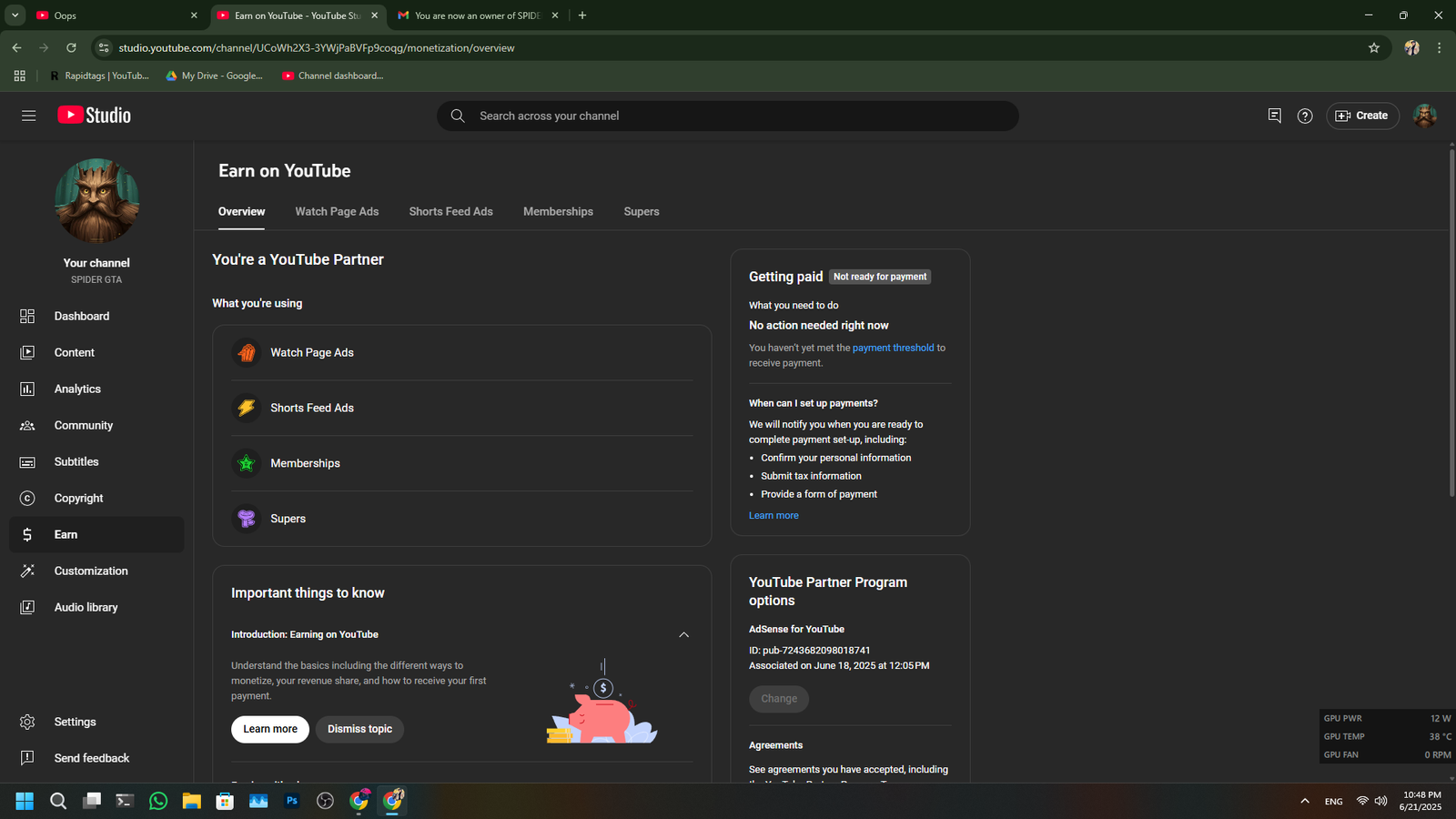Switch to the Watch Page Ads tab
The image size is (1456, 819).
pos(337,211)
